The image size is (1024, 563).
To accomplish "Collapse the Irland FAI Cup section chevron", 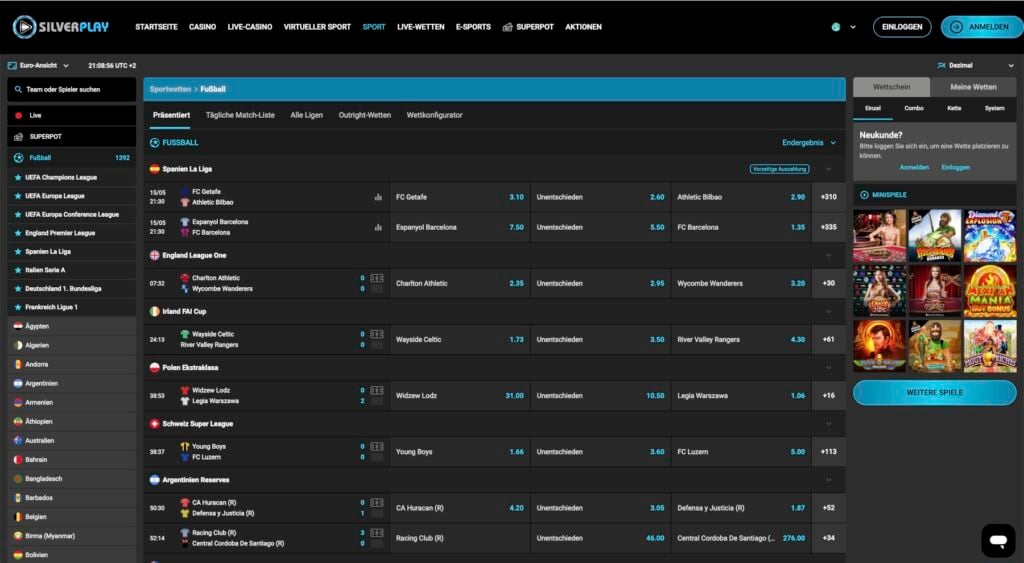I will [828, 312].
